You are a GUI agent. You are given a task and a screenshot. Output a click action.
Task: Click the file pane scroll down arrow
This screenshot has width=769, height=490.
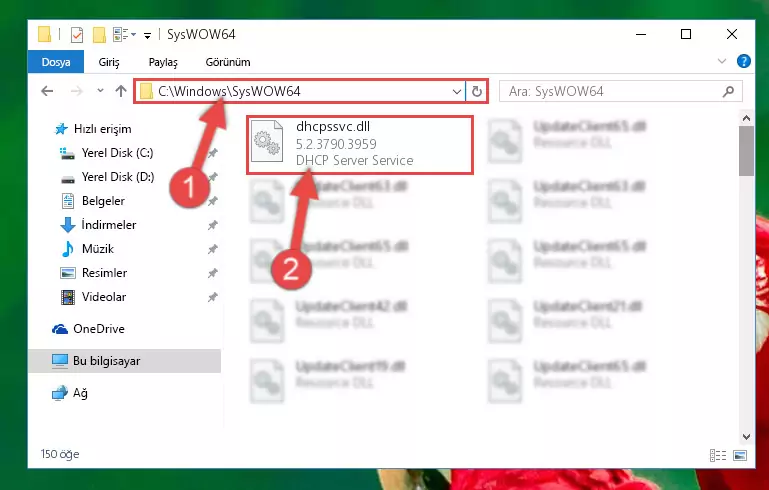click(746, 437)
